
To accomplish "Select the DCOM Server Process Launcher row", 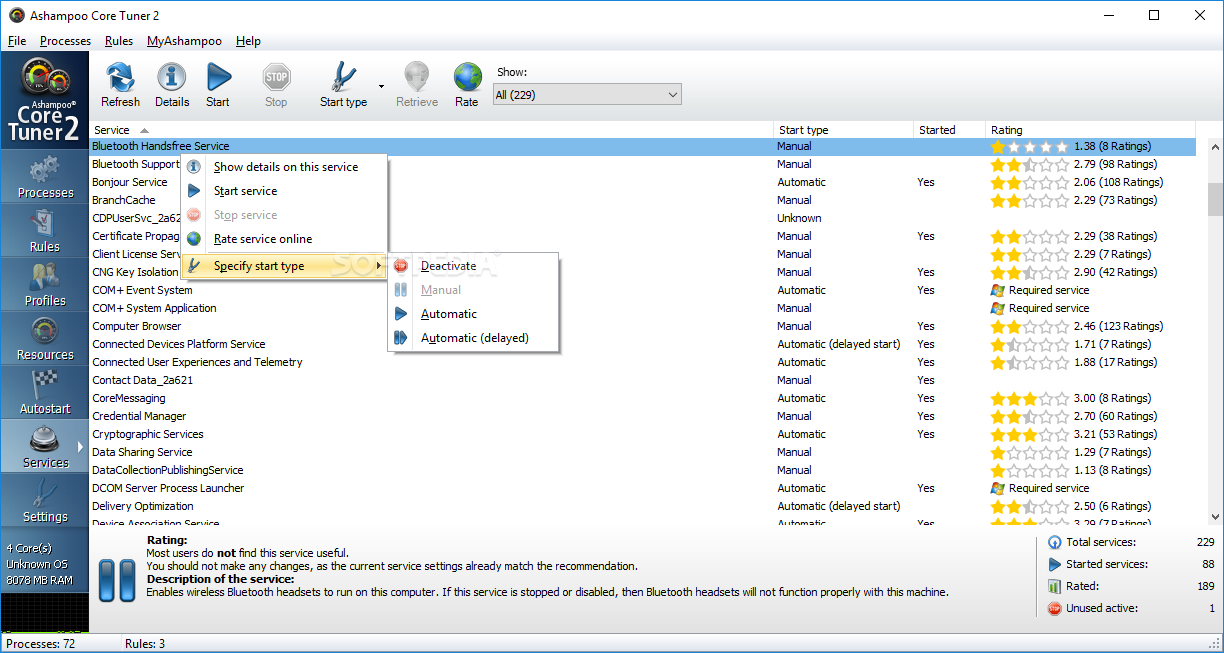I will click(x=643, y=488).
